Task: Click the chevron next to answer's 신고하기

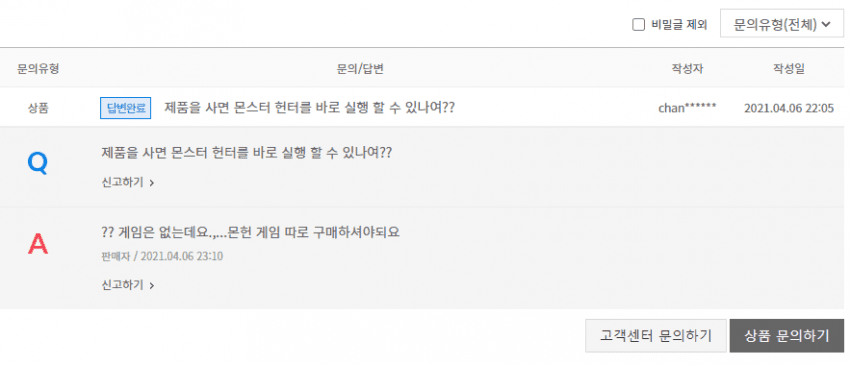Action: click(x=152, y=286)
